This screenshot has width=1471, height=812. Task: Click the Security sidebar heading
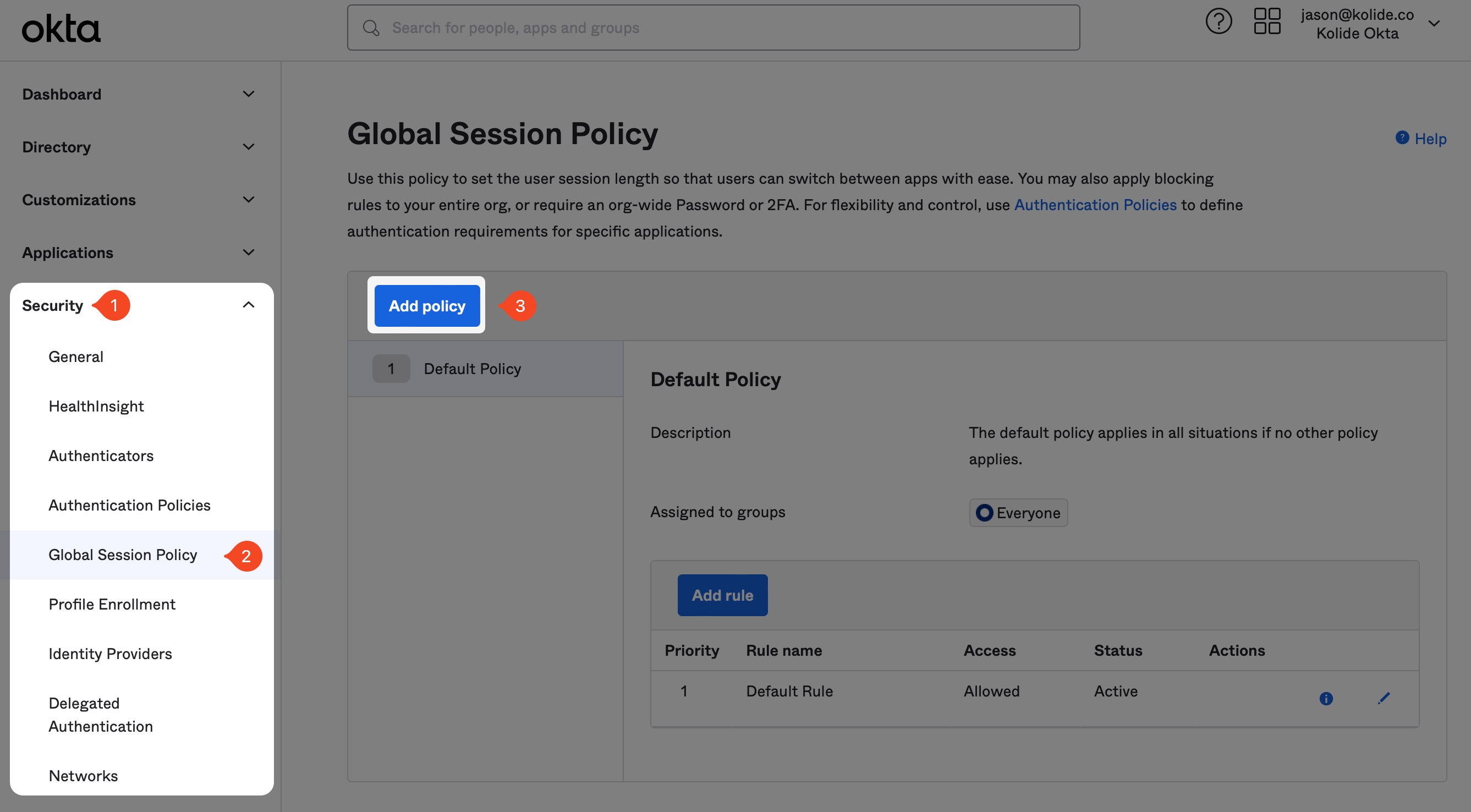pos(53,305)
